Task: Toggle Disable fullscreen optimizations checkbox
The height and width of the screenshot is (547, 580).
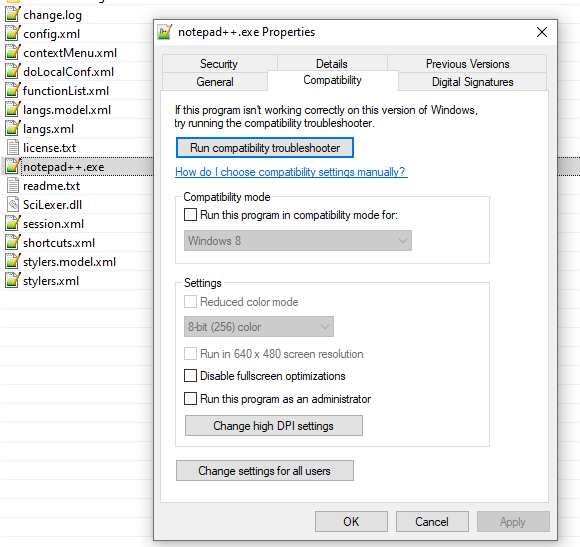Action: point(190,376)
